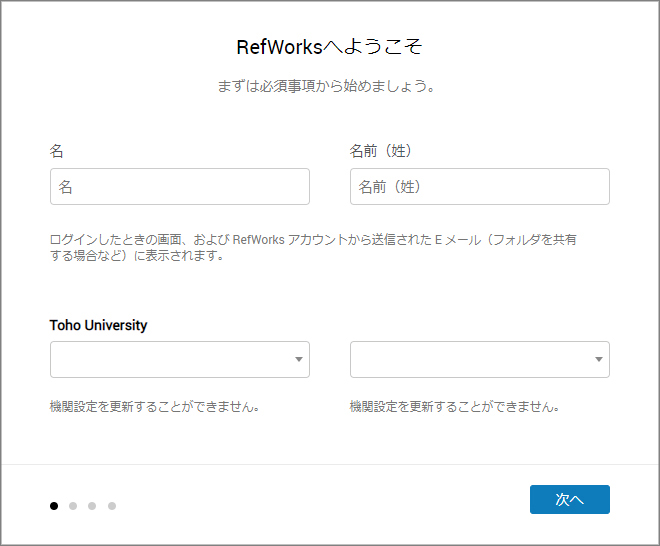The height and width of the screenshot is (546, 660).
Task: Click the 名 first name input field
Action: tap(180, 186)
